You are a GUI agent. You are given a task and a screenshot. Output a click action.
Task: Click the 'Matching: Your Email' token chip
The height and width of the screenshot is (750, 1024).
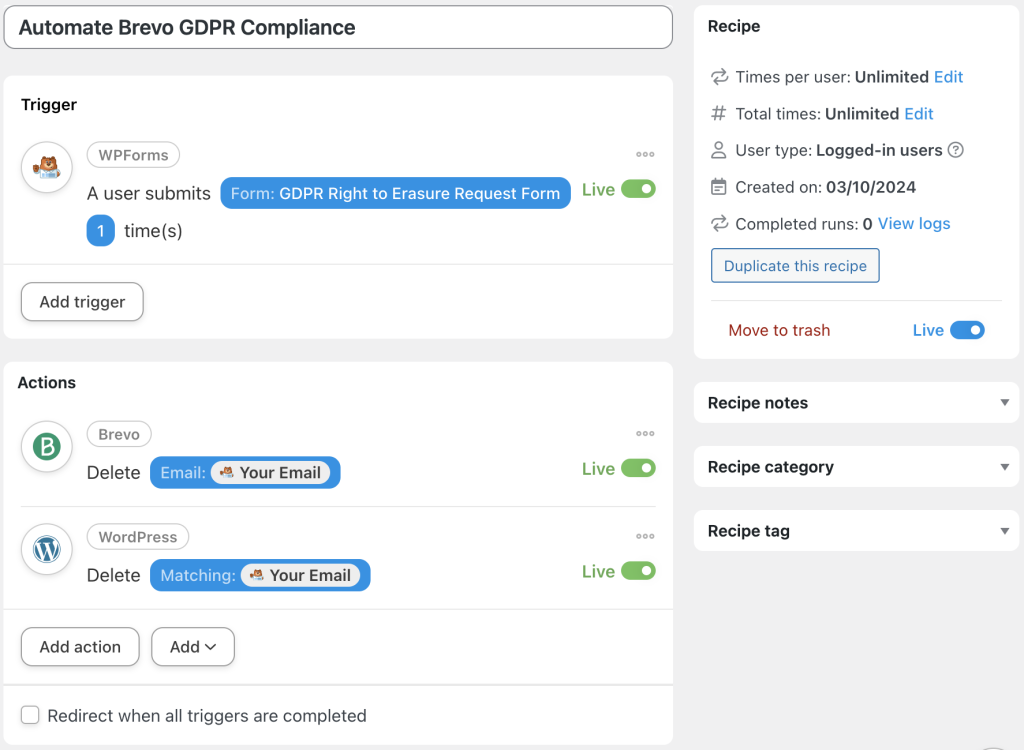(x=260, y=575)
